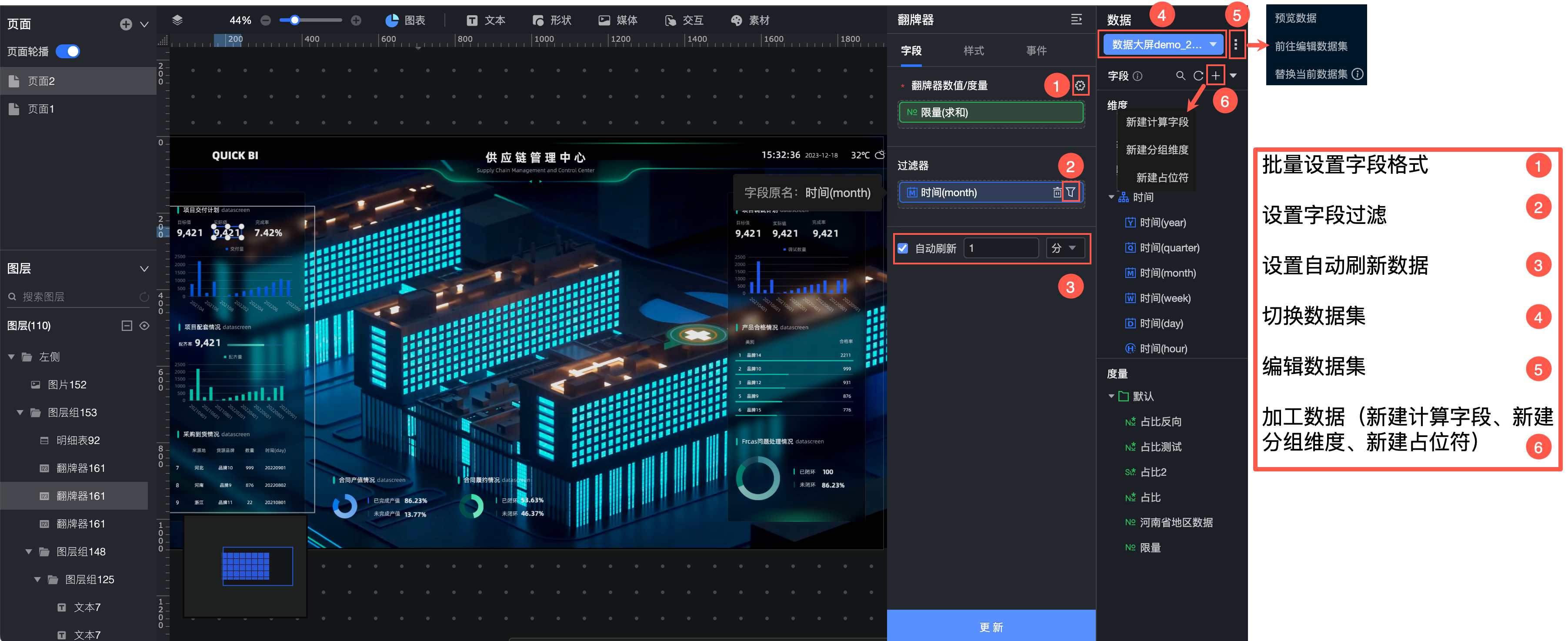The width and height of the screenshot is (1568, 641).
Task: Collapse the 默认 measure folder
Action: click(1111, 396)
